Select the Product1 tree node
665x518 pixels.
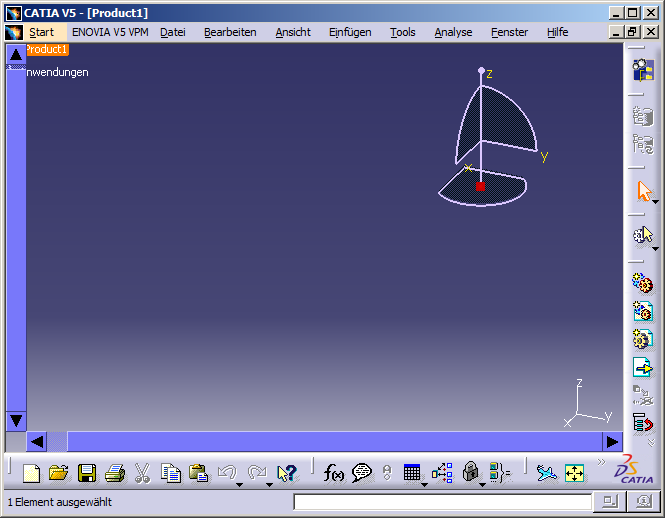pos(47,50)
